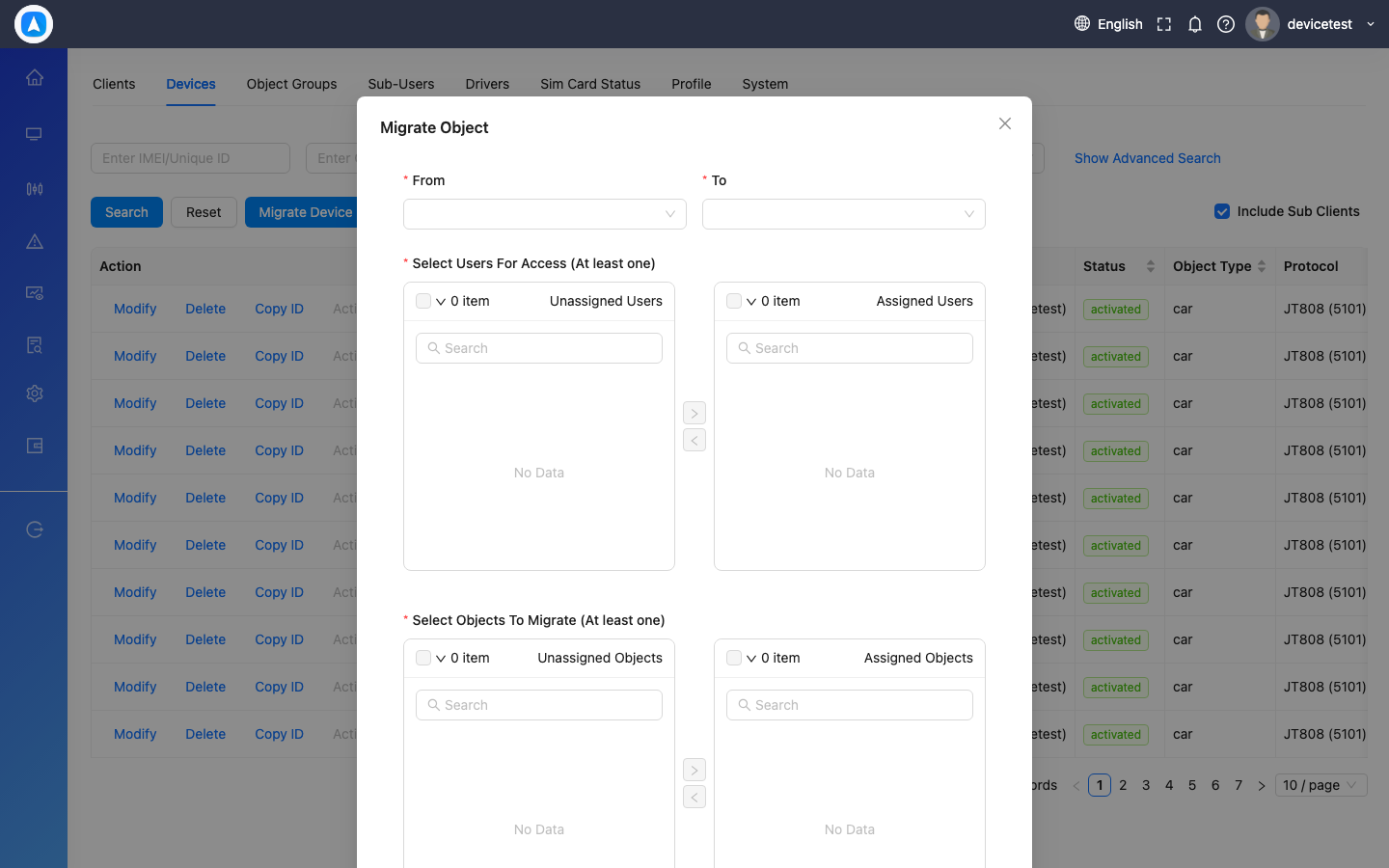
Task: Focus the Unassigned Objects search field
Action: 539,705
